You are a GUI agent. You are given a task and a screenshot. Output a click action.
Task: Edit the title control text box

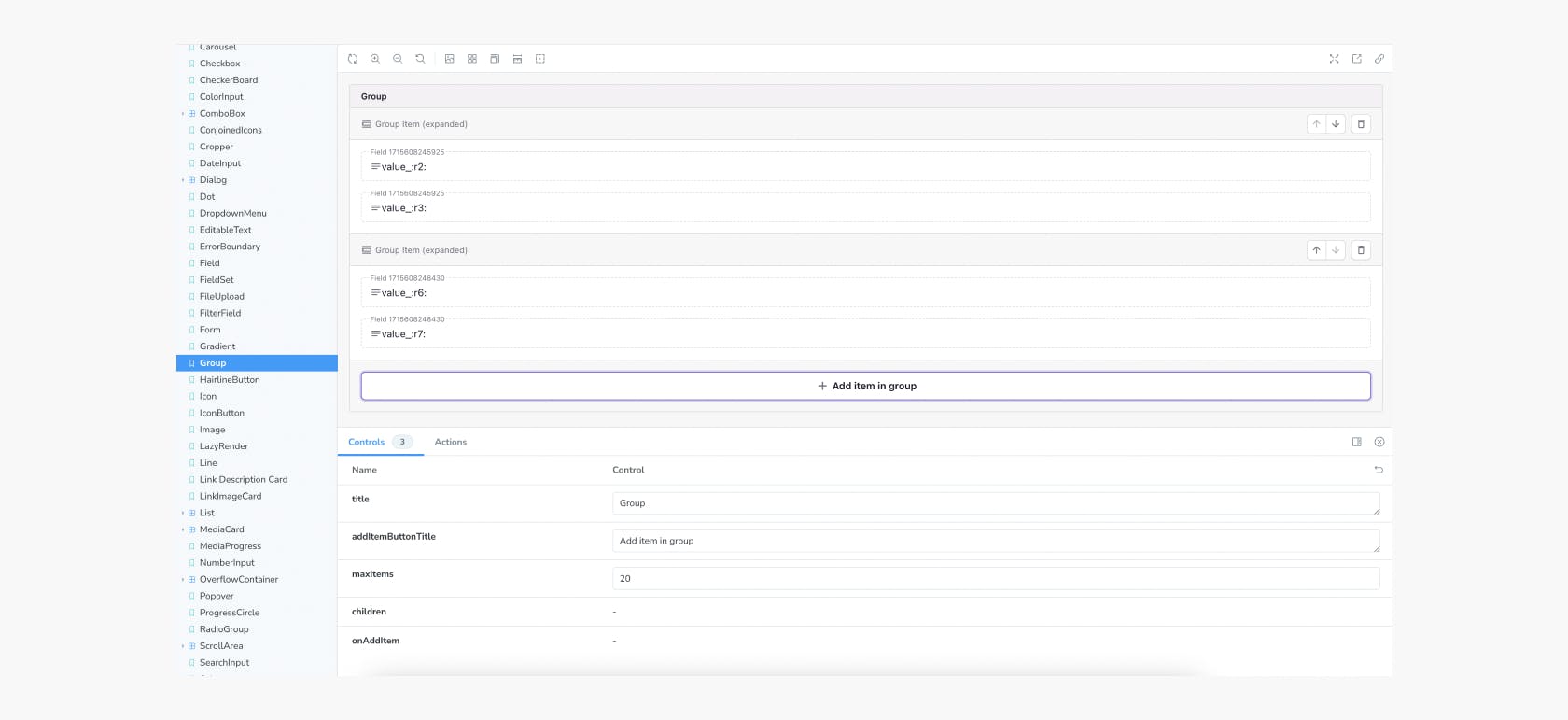point(996,503)
